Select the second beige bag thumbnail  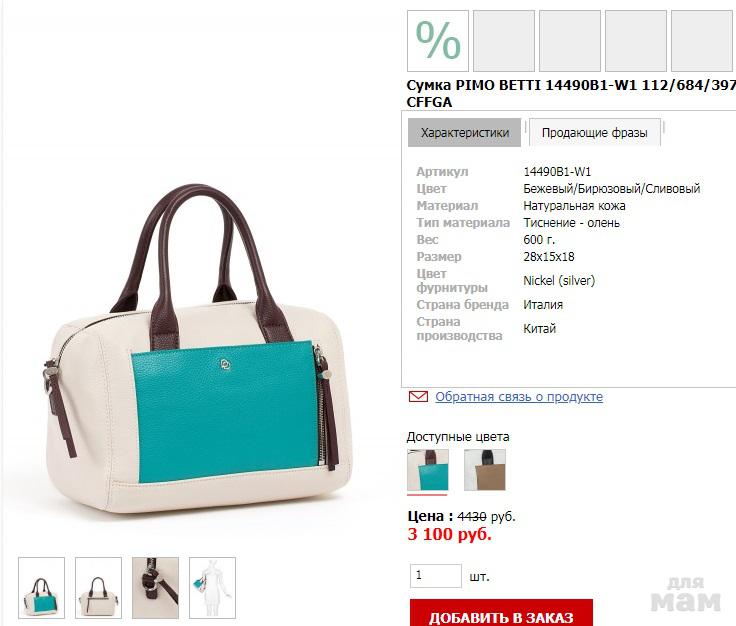click(x=99, y=588)
